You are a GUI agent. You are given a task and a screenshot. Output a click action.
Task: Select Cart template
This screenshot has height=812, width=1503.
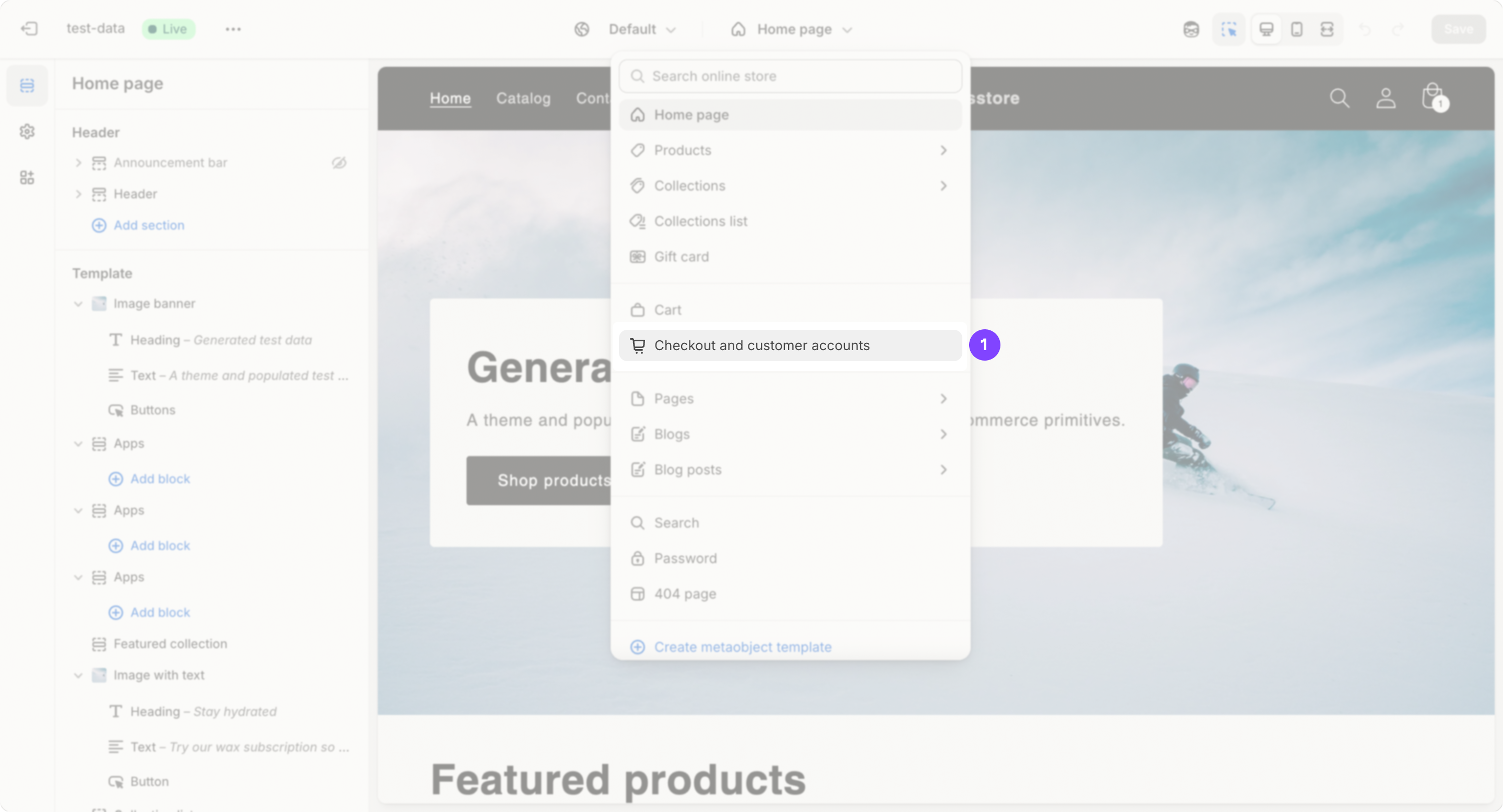click(790, 310)
